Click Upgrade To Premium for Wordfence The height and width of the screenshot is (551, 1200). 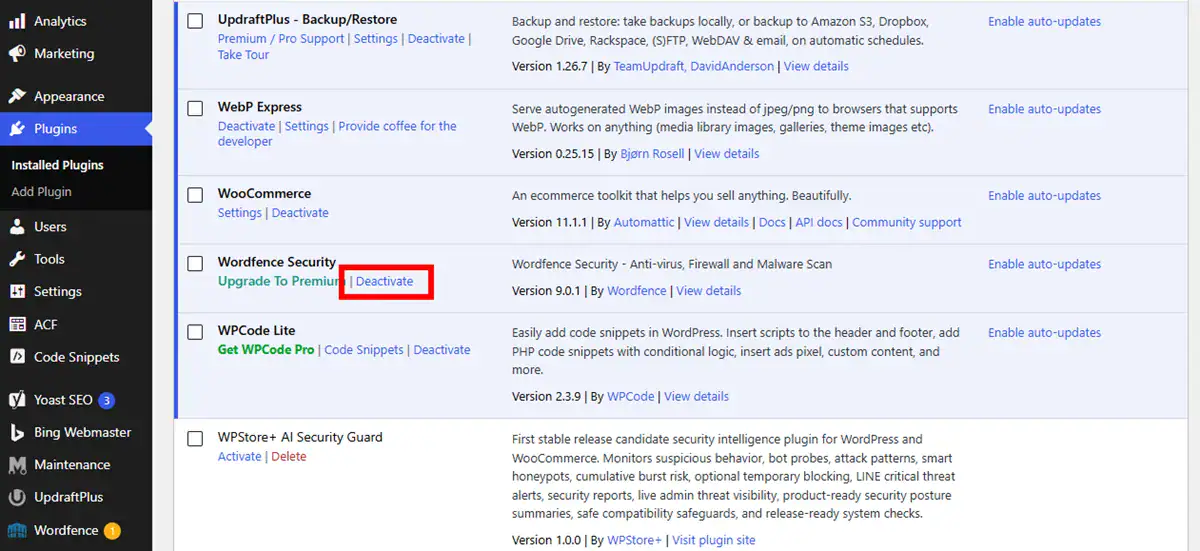281,281
